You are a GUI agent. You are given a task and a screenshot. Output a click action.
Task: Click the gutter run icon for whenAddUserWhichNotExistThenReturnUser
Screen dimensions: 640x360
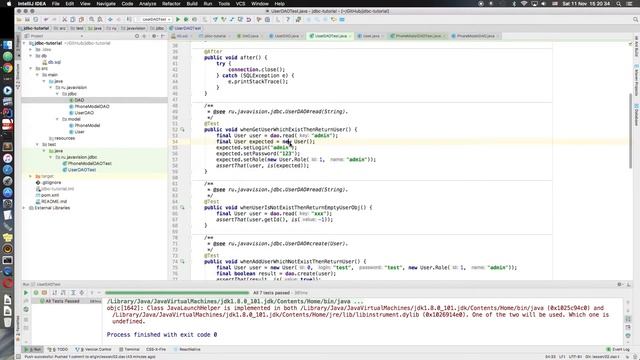click(182, 261)
